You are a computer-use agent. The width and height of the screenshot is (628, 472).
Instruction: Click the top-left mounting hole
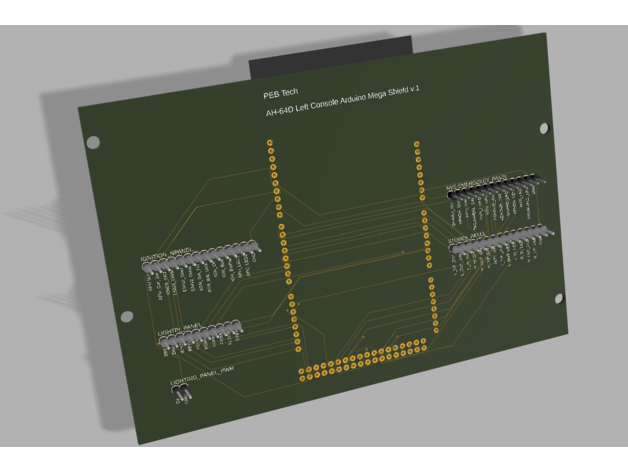pos(93,143)
